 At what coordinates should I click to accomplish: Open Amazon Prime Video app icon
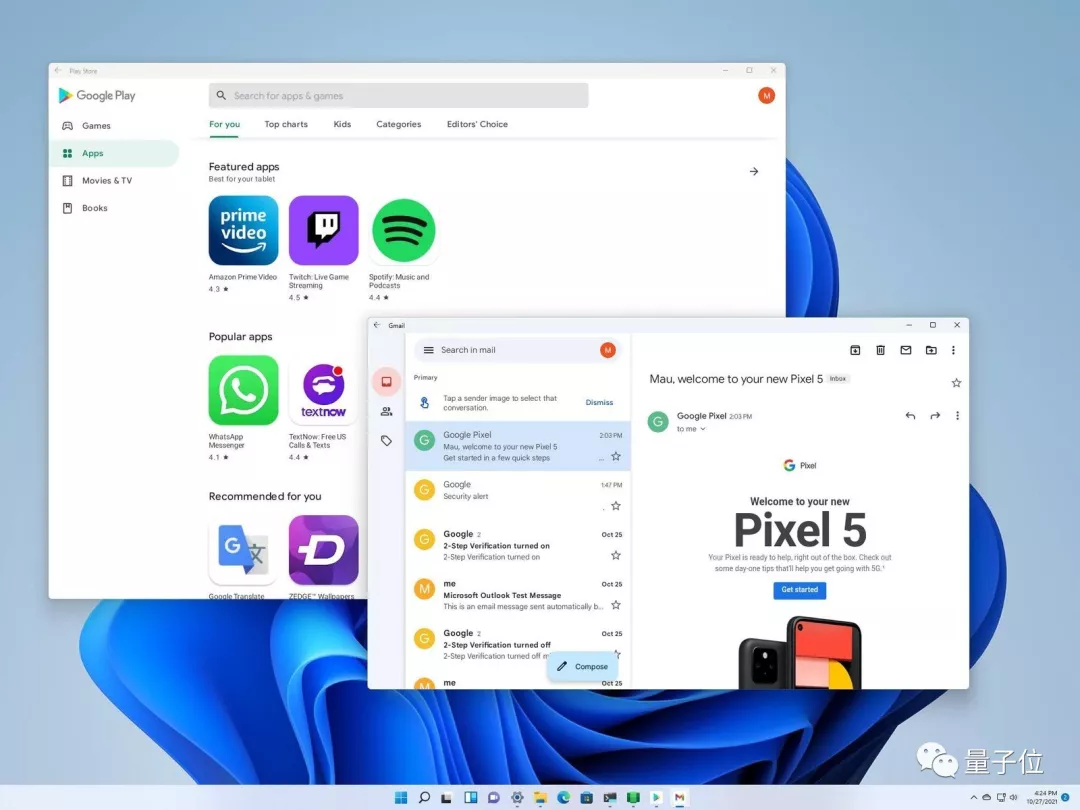[x=243, y=230]
